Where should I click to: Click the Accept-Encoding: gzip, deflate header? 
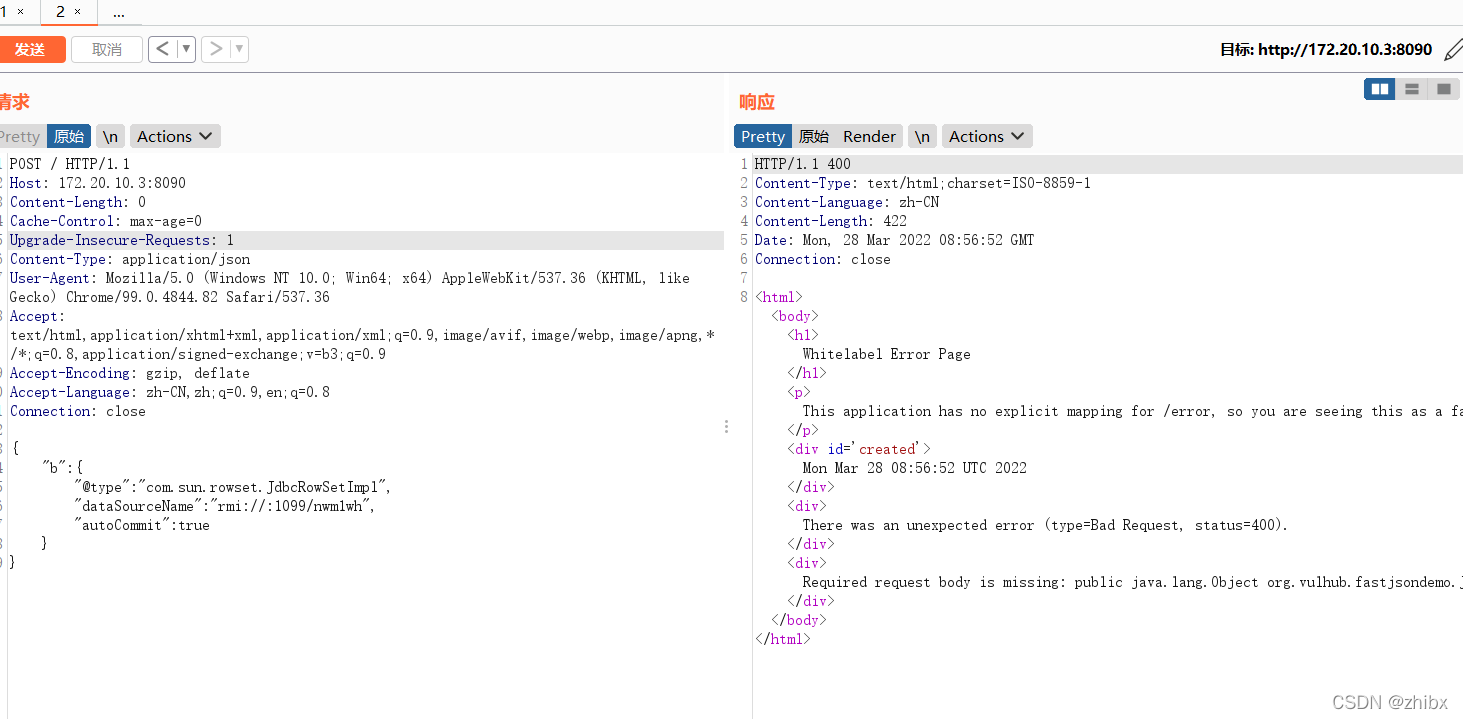pyautogui.click(x=130, y=373)
